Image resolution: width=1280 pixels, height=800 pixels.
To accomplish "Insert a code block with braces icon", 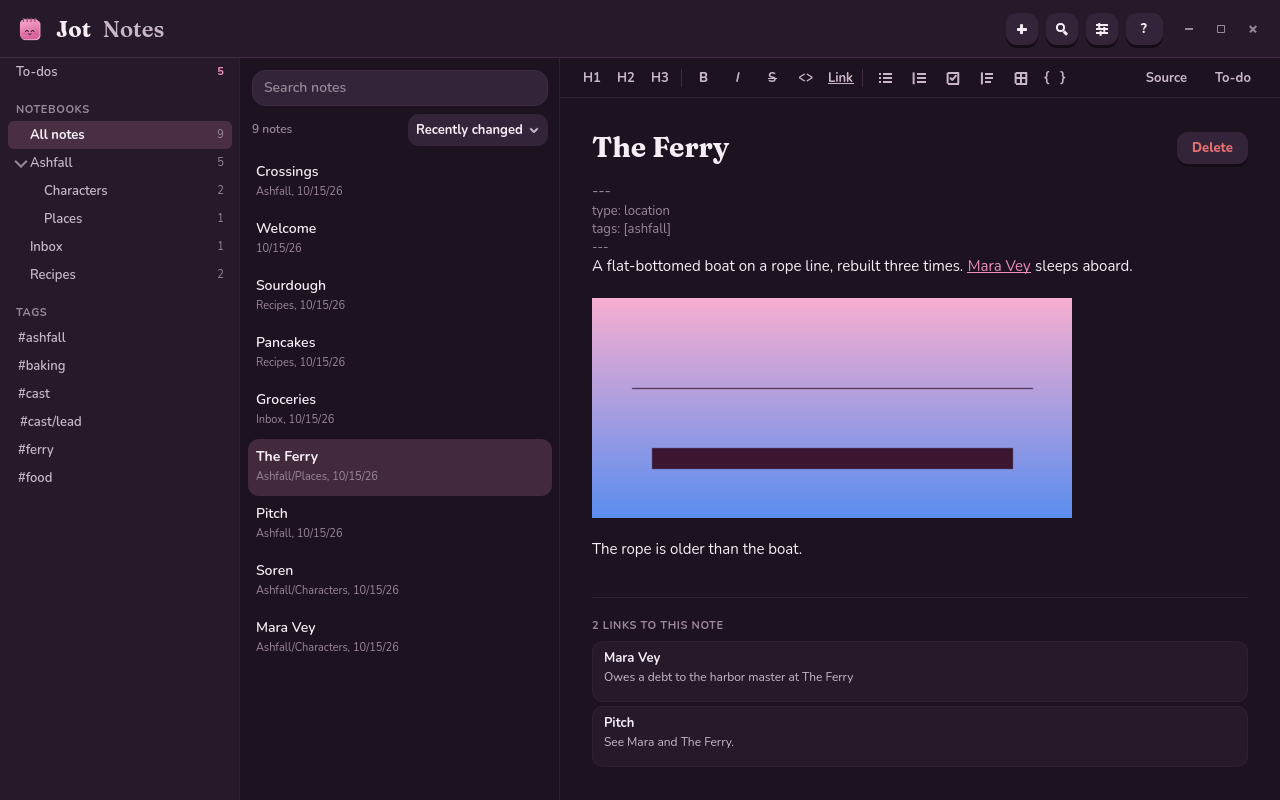I will pos(1055,77).
